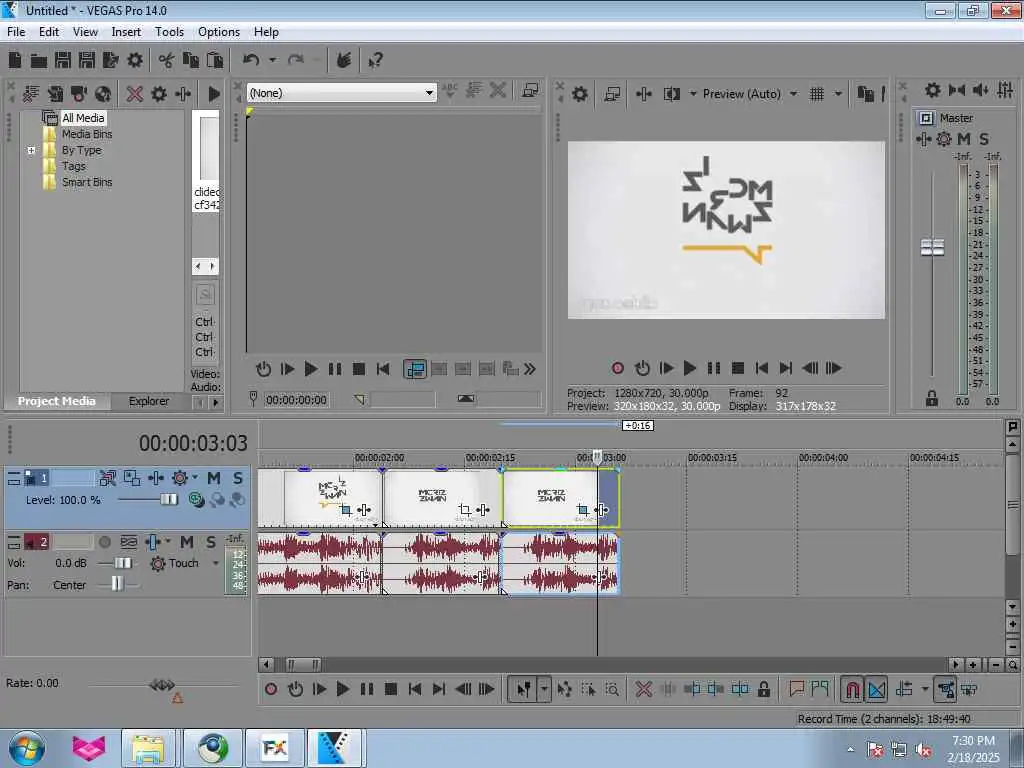
Task: Select the Normal Edit tool
Action: pyautogui.click(x=524, y=689)
